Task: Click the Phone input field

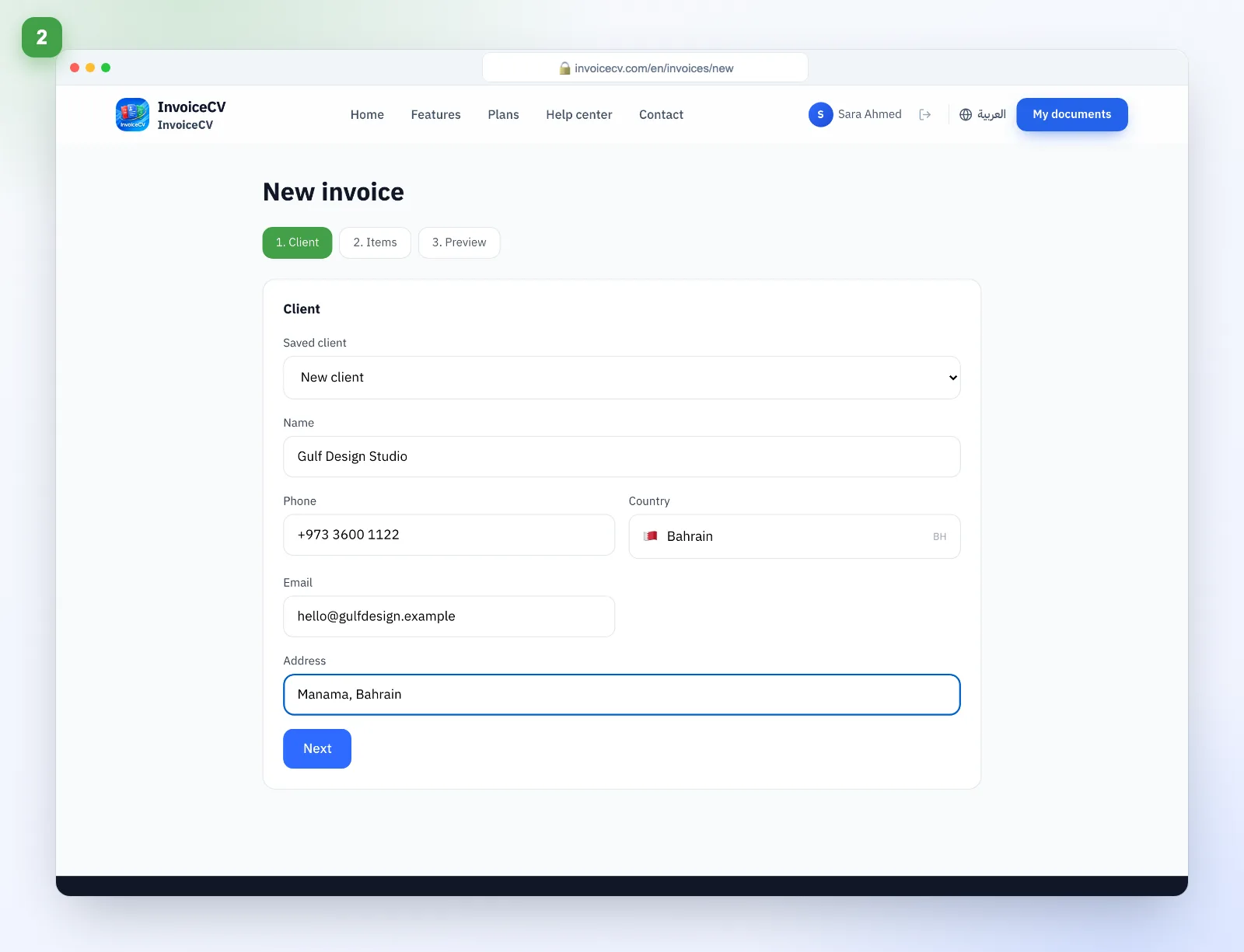Action: pyautogui.click(x=449, y=535)
